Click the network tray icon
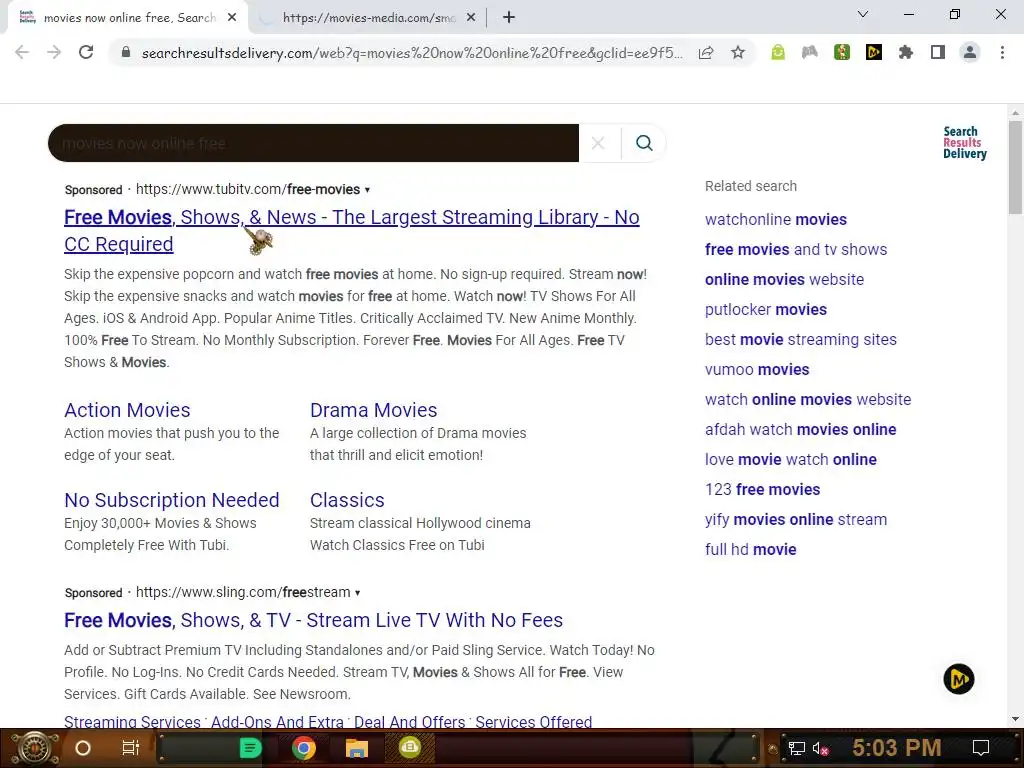The width and height of the screenshot is (1024, 768). pos(797,748)
